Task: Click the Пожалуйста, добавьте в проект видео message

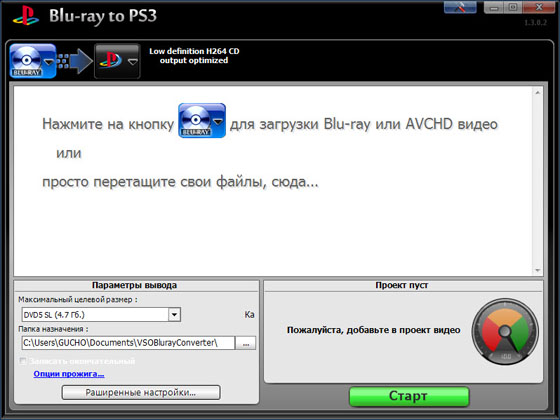Action: click(374, 330)
